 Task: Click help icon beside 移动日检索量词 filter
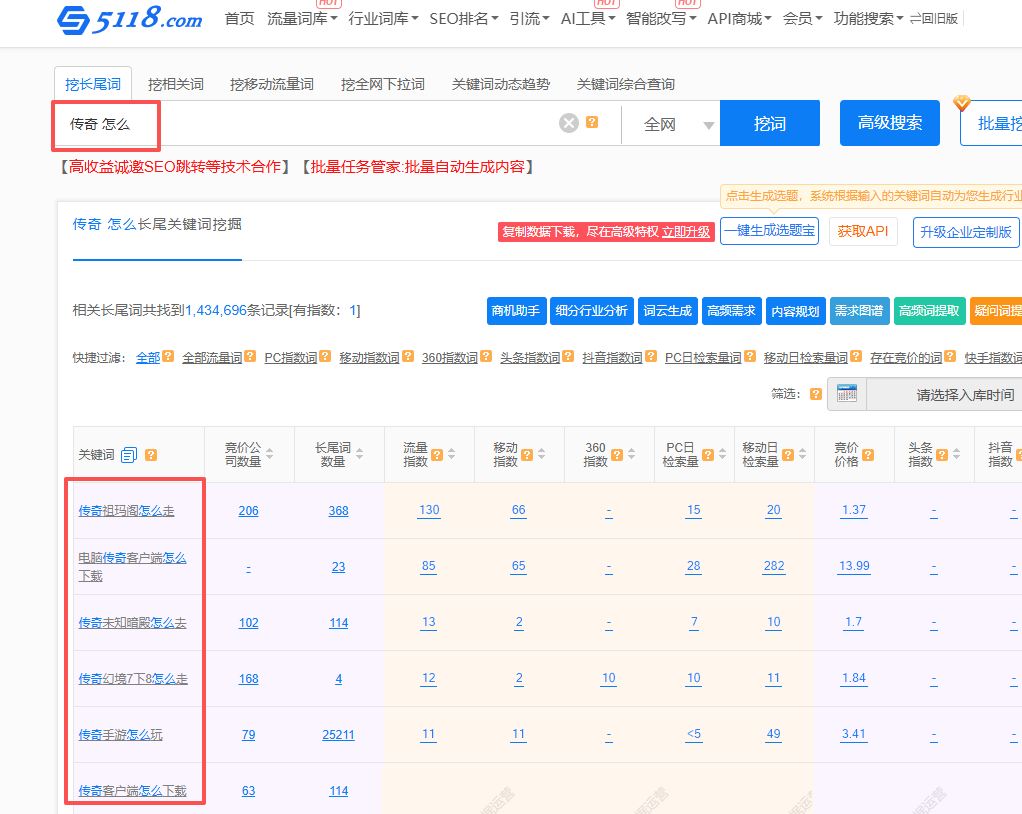coord(856,356)
